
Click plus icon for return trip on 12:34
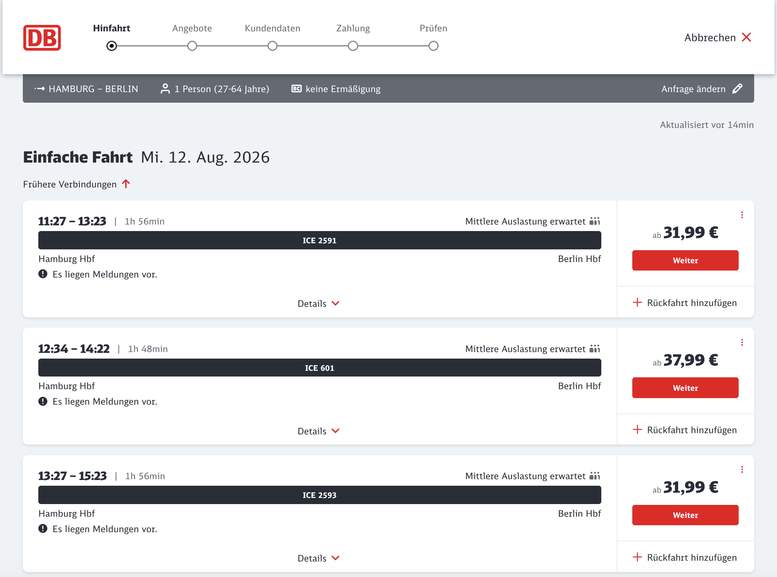point(637,429)
